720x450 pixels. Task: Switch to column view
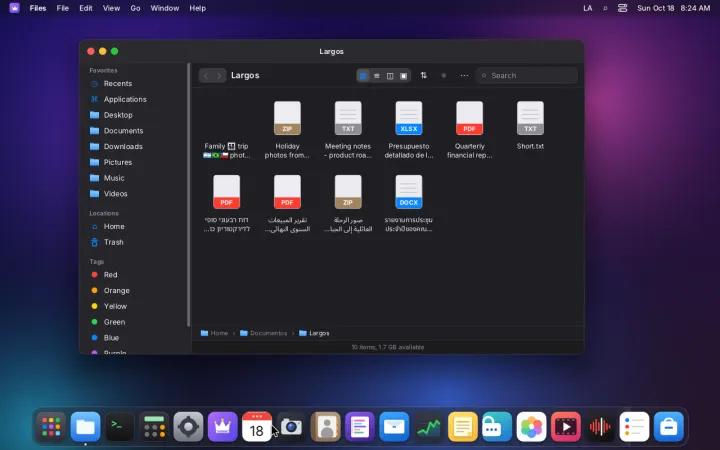[x=390, y=76]
